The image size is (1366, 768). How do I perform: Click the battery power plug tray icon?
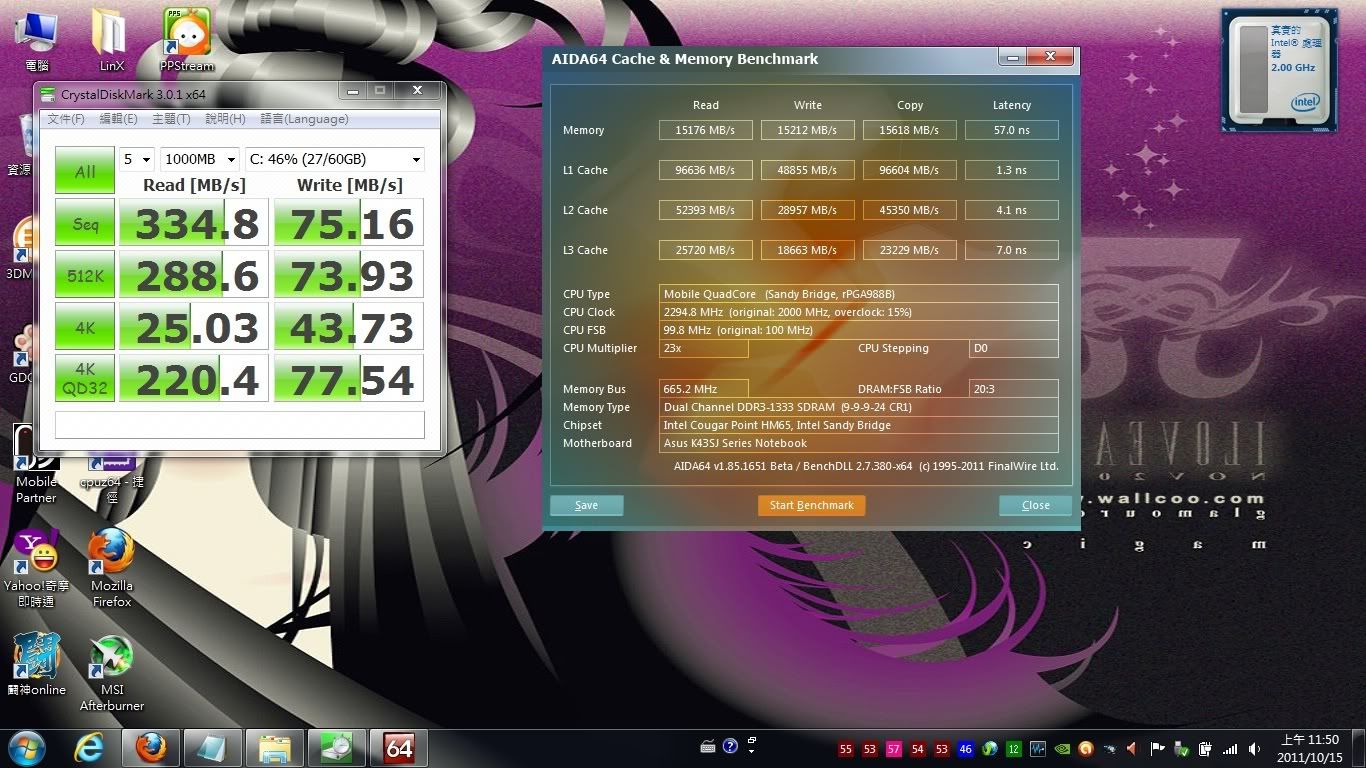[x=1206, y=749]
